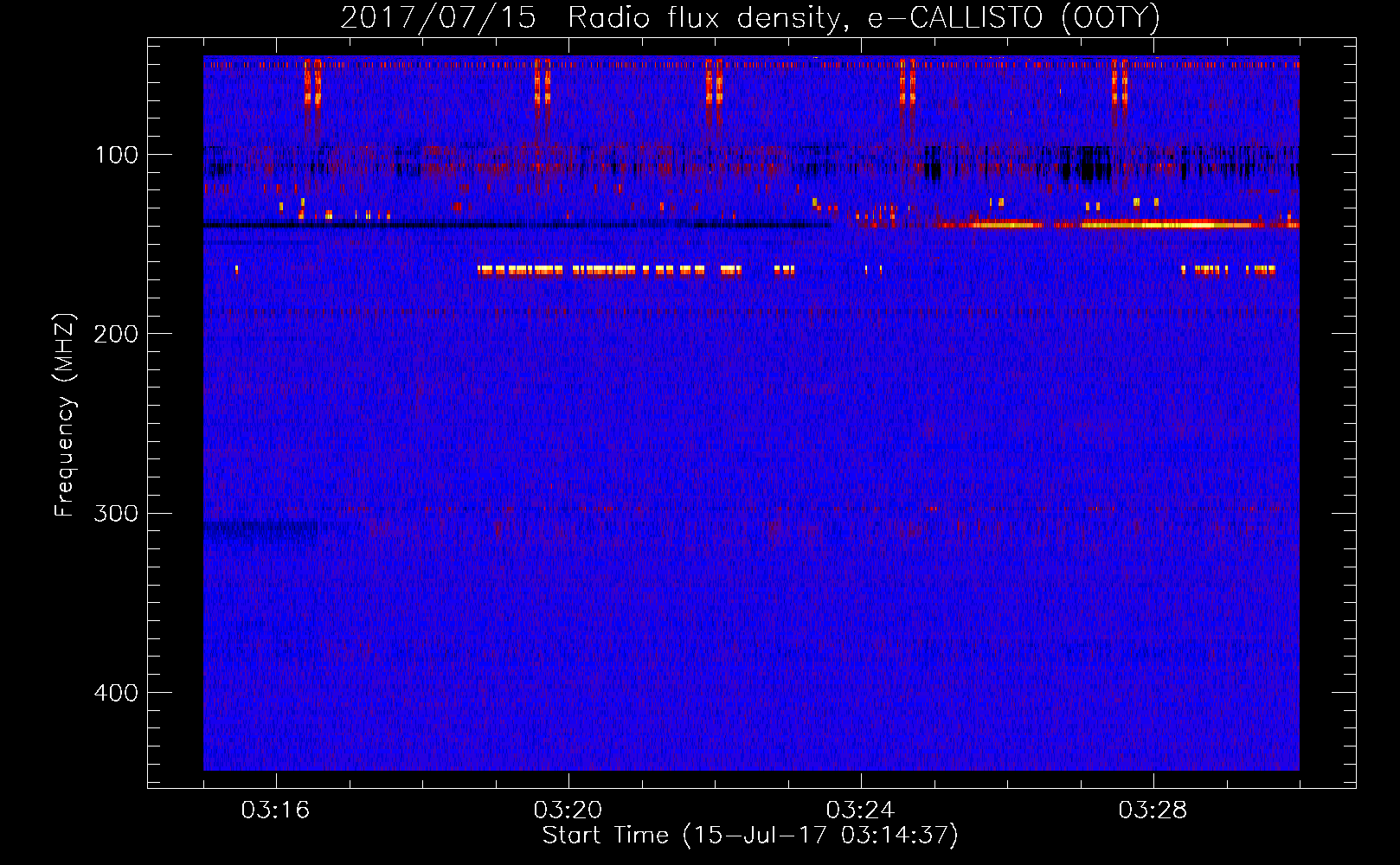Click the 'Frequency (MHZ)' y-axis label

pyautogui.click(x=65, y=414)
